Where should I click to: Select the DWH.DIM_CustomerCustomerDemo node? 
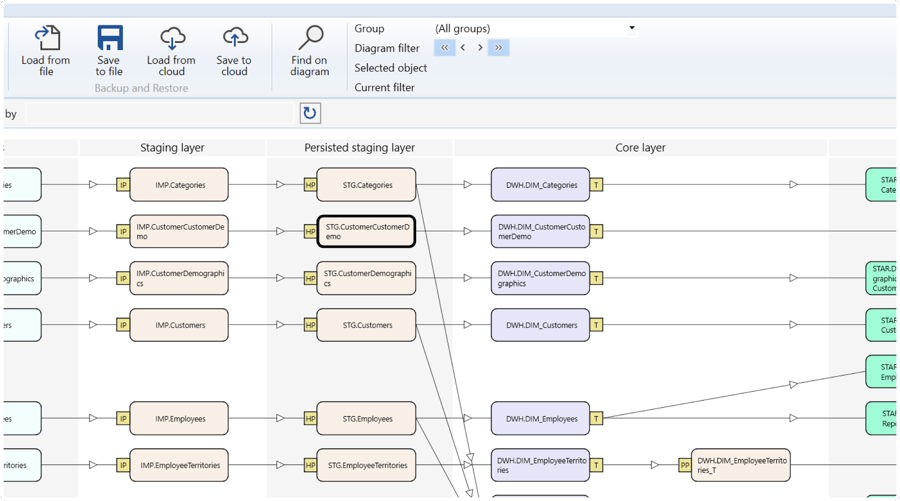540,231
